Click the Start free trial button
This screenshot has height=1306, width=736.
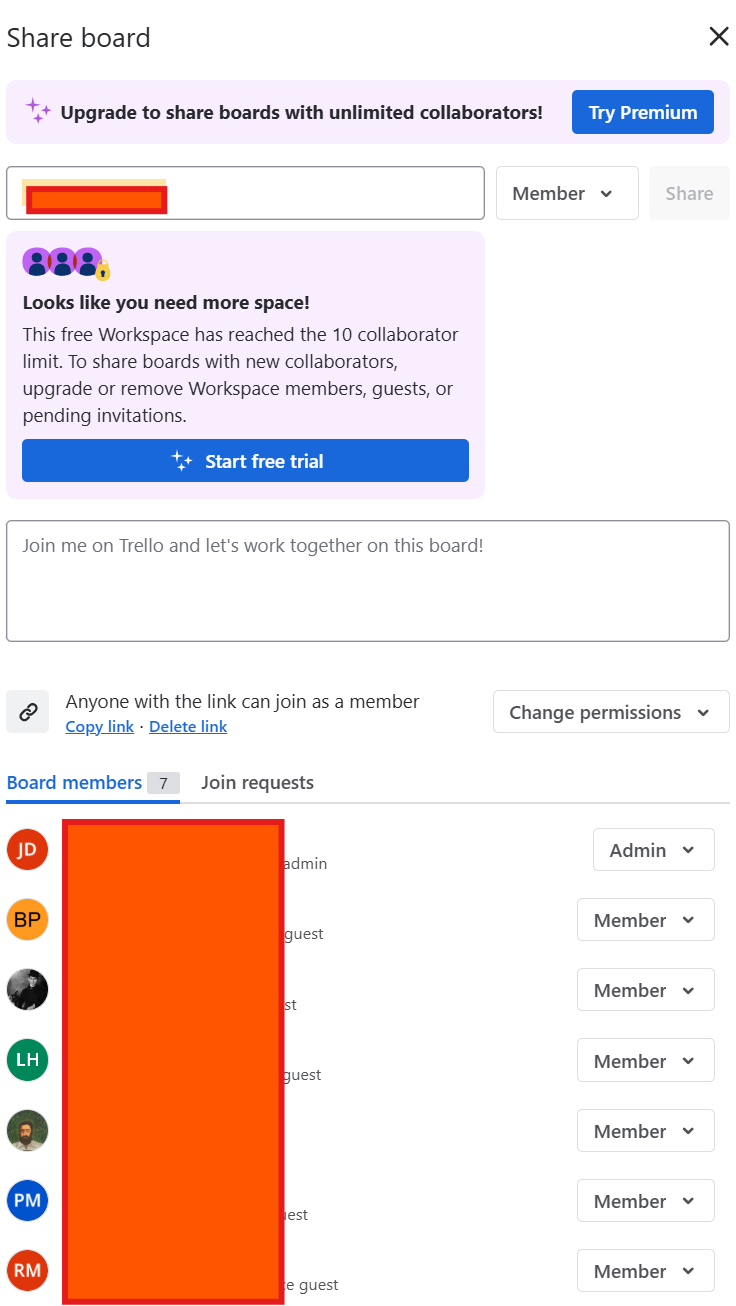[245, 461]
